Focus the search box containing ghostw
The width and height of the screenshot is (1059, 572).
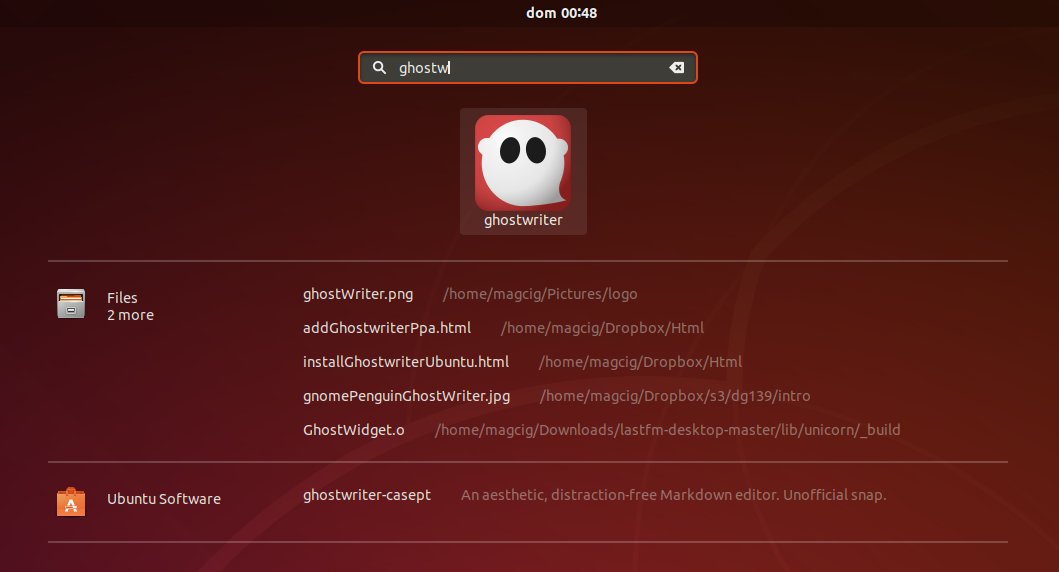(527, 68)
